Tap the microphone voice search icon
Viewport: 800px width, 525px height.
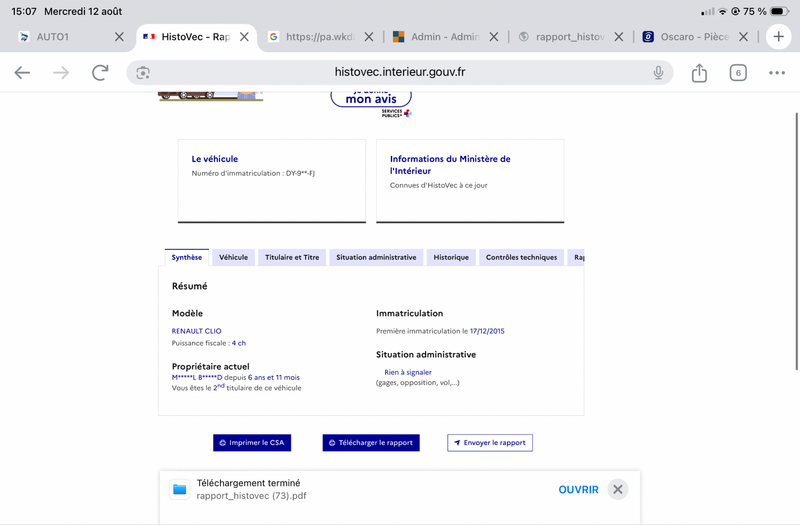click(658, 73)
